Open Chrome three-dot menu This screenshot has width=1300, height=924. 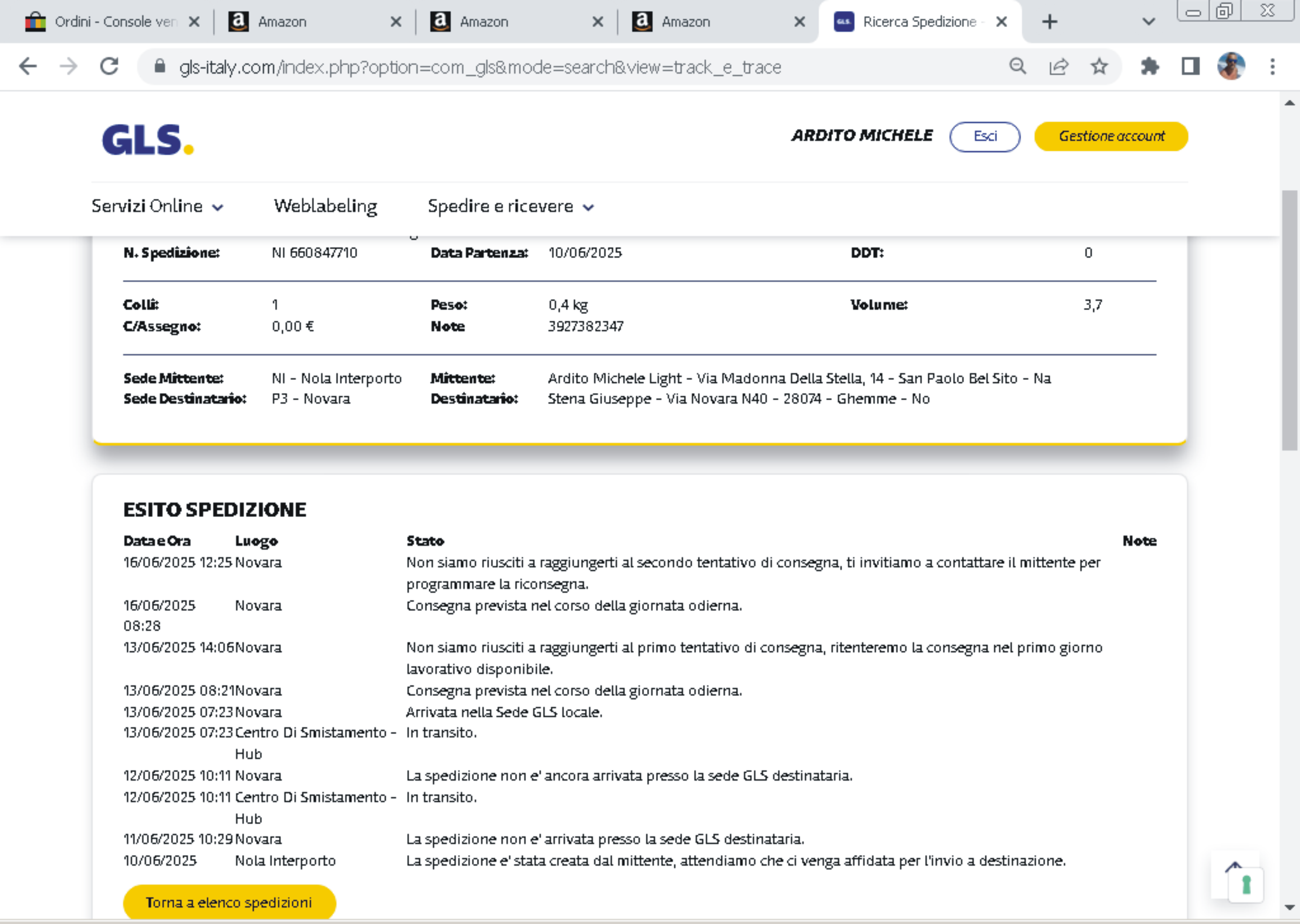click(x=1273, y=67)
